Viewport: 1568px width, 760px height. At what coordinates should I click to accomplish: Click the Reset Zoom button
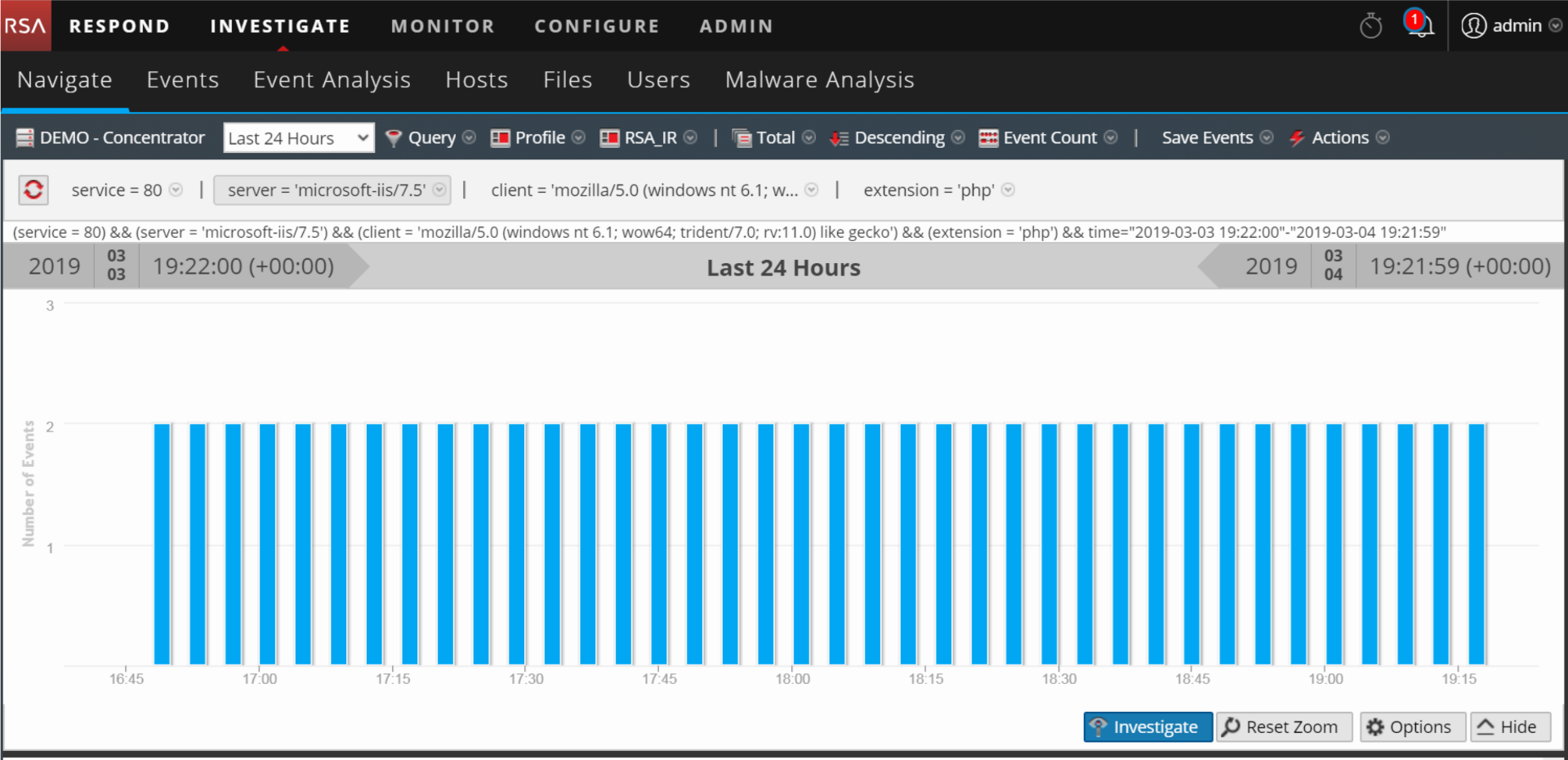tap(1284, 726)
